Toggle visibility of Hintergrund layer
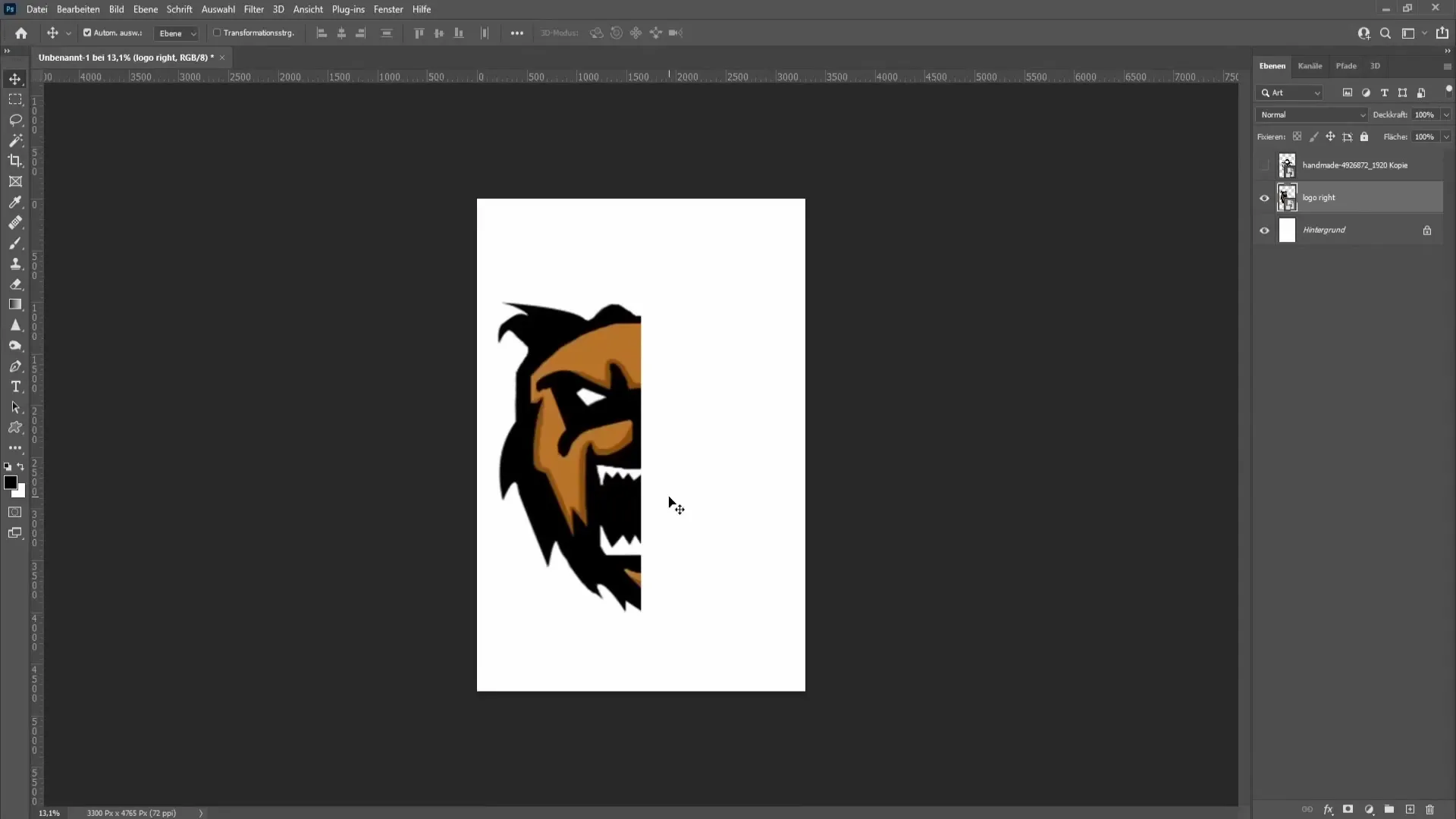The width and height of the screenshot is (1456, 819). 1264,230
